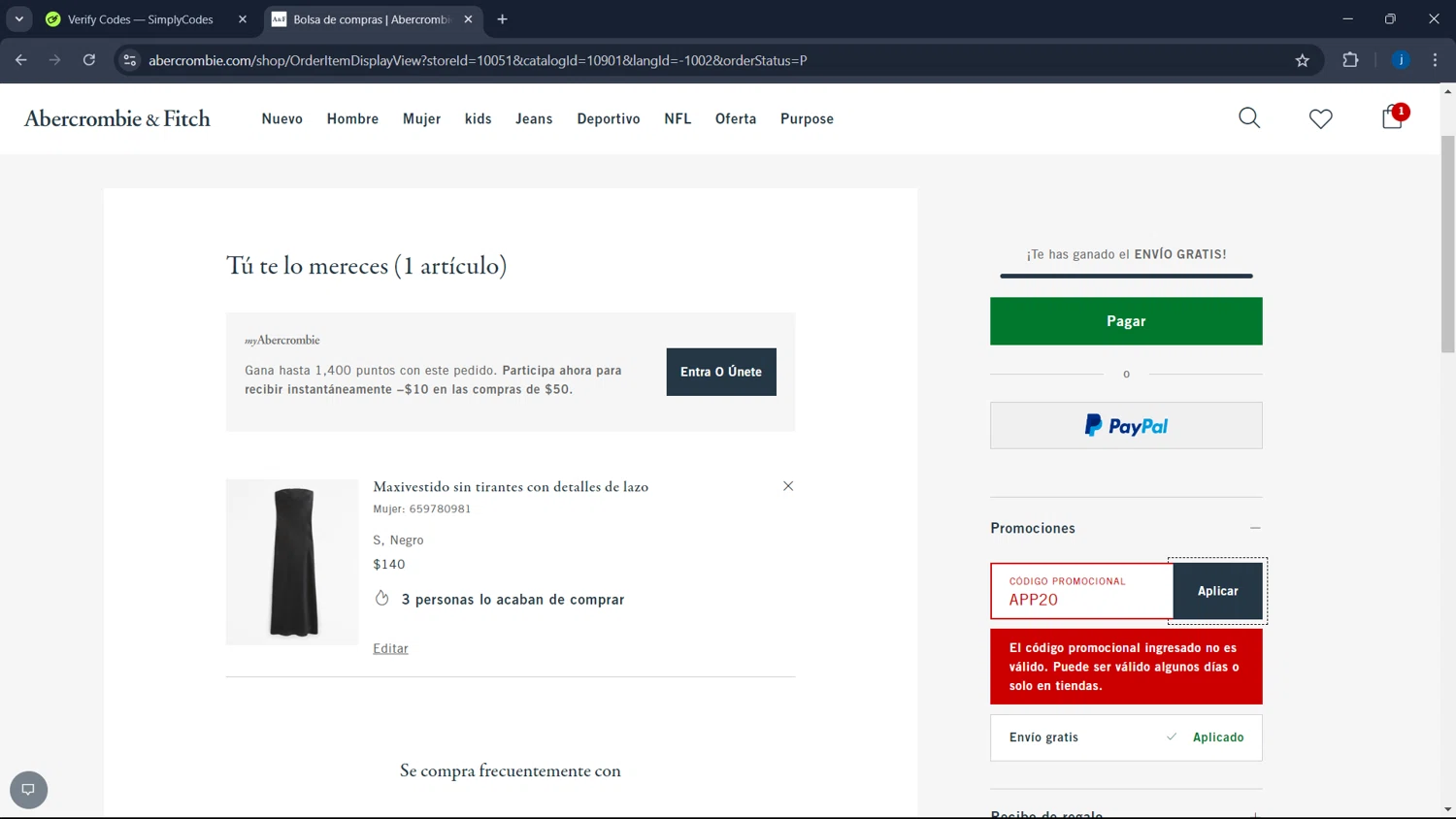Close the Bolsa de compras tab
This screenshot has width=1456, height=819.
click(x=468, y=19)
